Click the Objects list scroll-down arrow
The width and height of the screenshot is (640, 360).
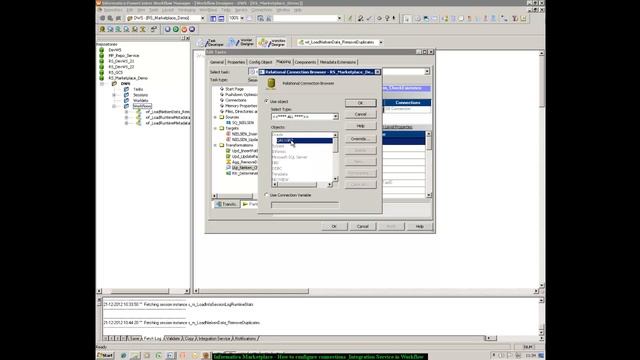[x=335, y=179]
